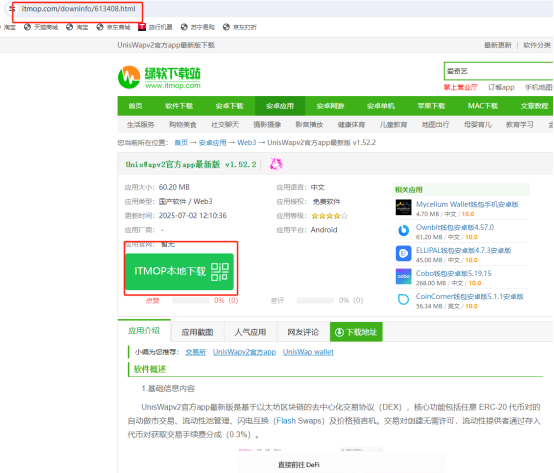The image size is (554, 473).
Task: Select the 影音播放 subcategory
Action: click(309, 125)
